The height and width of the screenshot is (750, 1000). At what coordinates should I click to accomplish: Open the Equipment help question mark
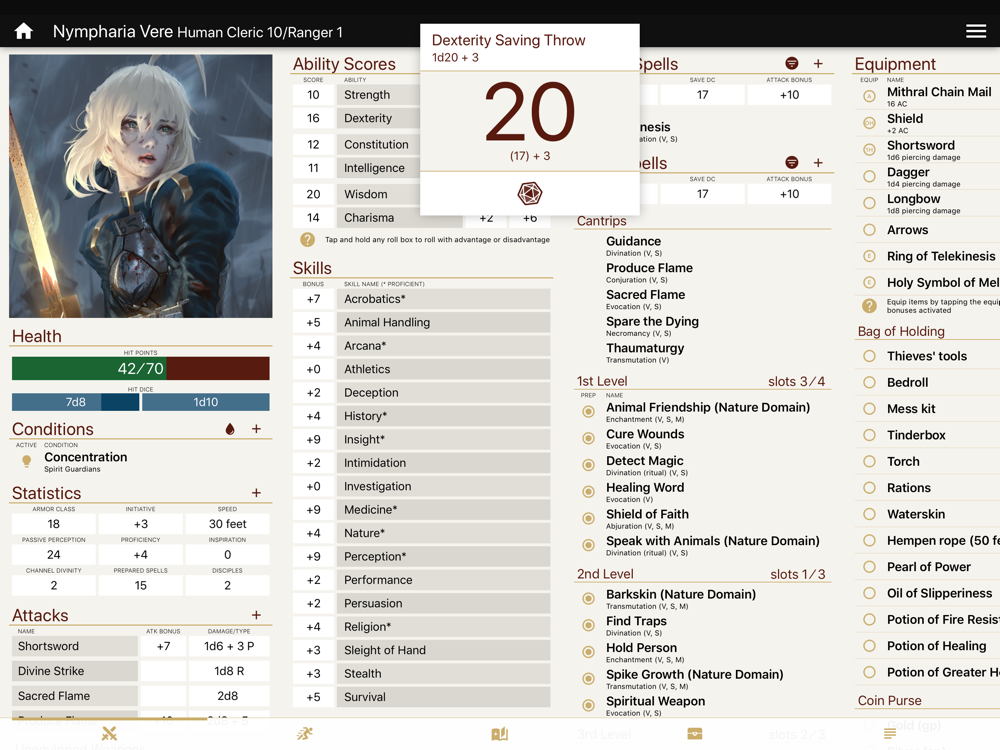(869, 305)
